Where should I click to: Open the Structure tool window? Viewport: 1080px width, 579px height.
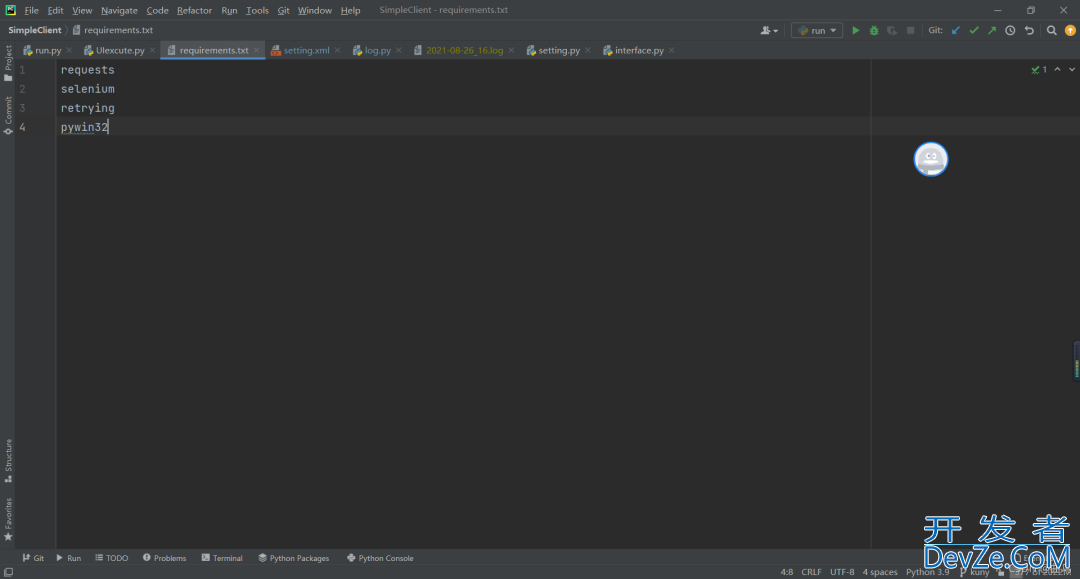(x=8, y=461)
